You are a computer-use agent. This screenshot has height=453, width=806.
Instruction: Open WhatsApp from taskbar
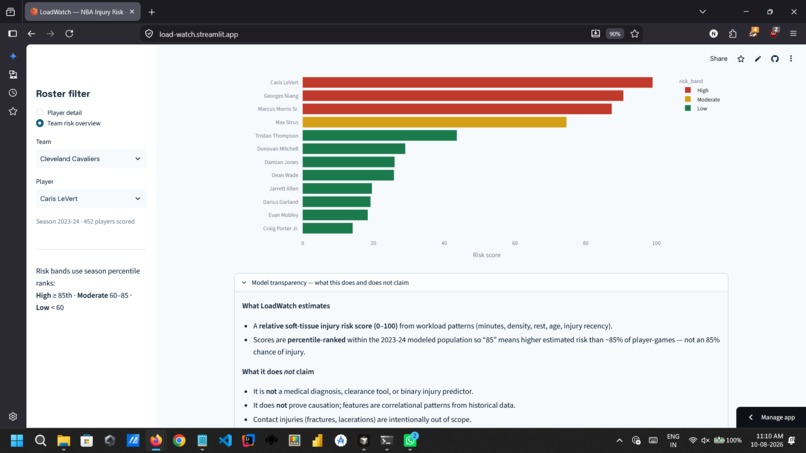coord(410,441)
